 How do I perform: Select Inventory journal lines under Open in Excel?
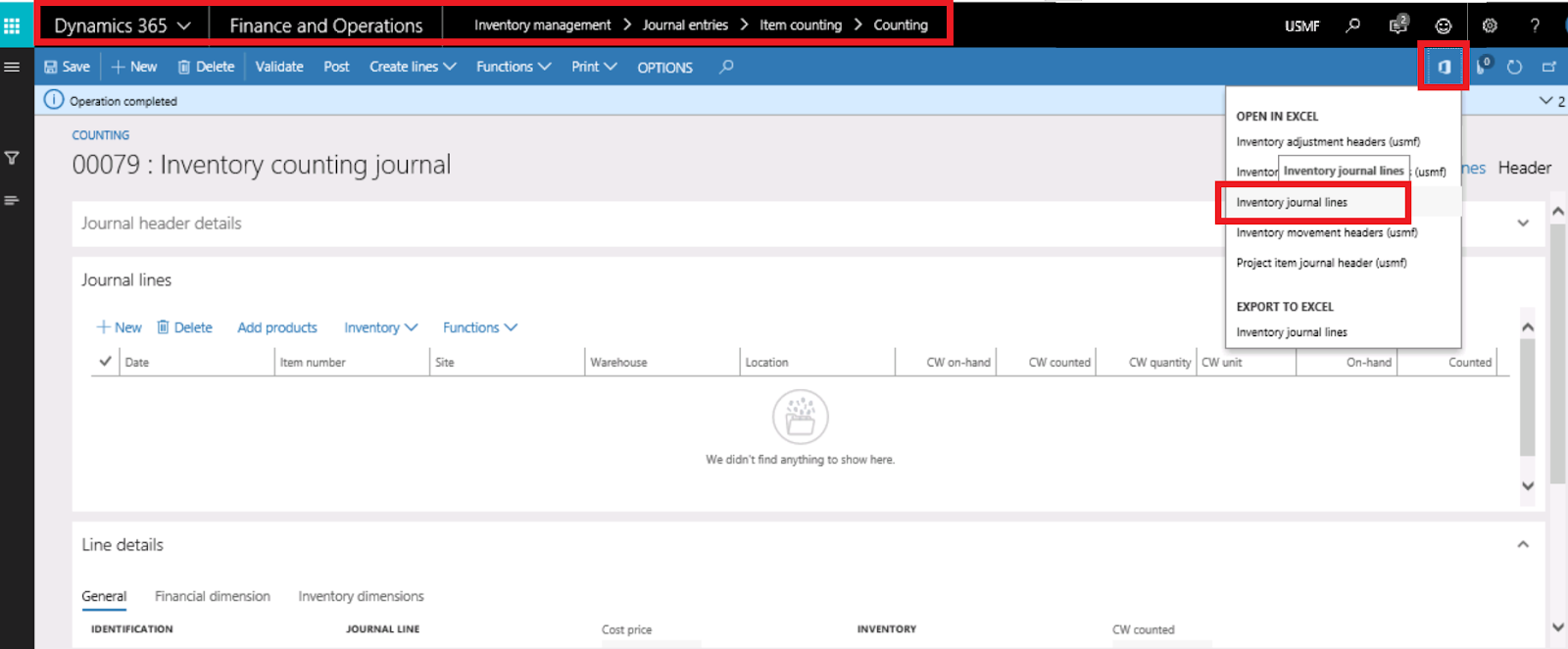click(1292, 202)
